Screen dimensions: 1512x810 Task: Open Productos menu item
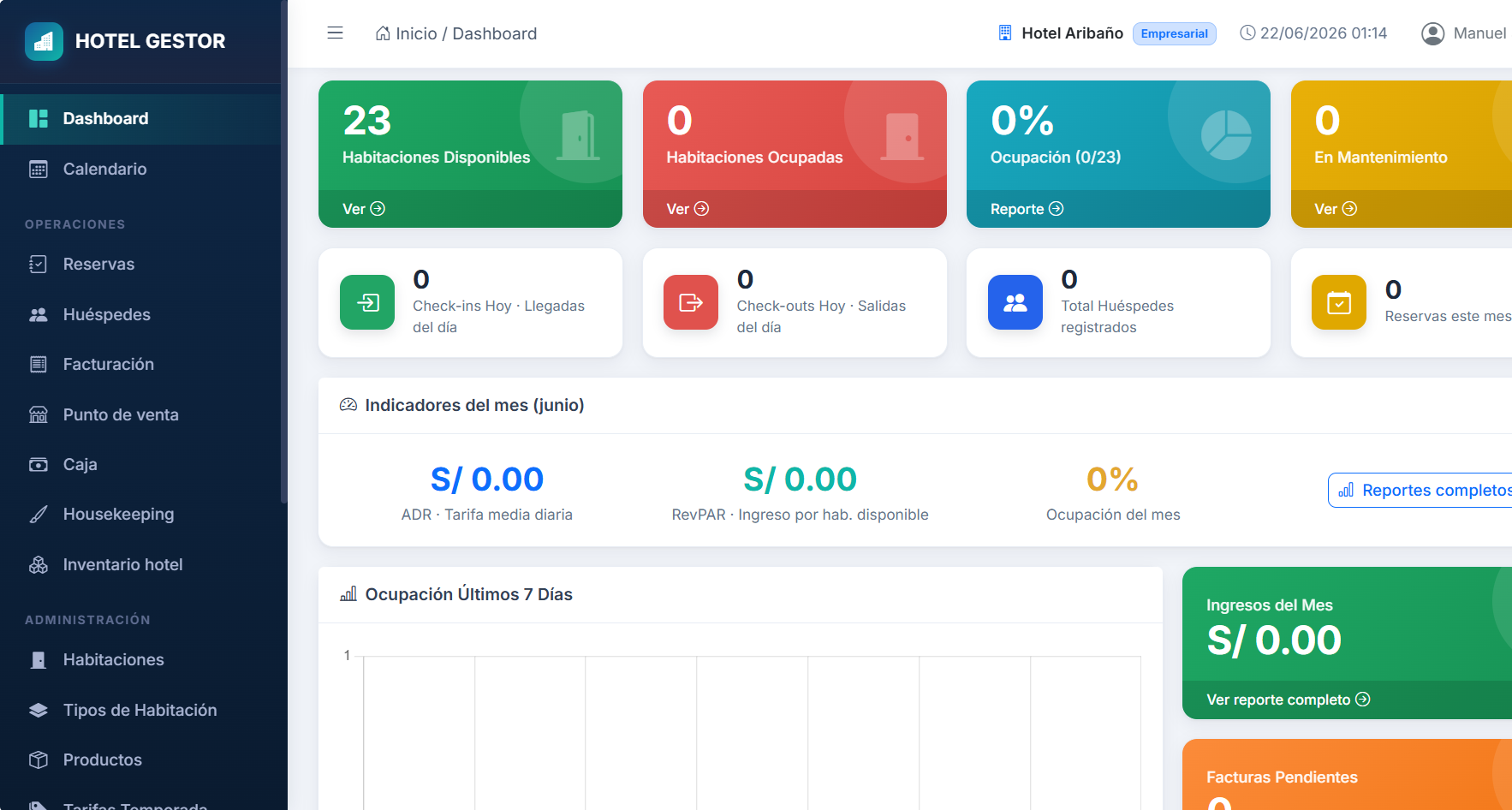(x=142, y=759)
